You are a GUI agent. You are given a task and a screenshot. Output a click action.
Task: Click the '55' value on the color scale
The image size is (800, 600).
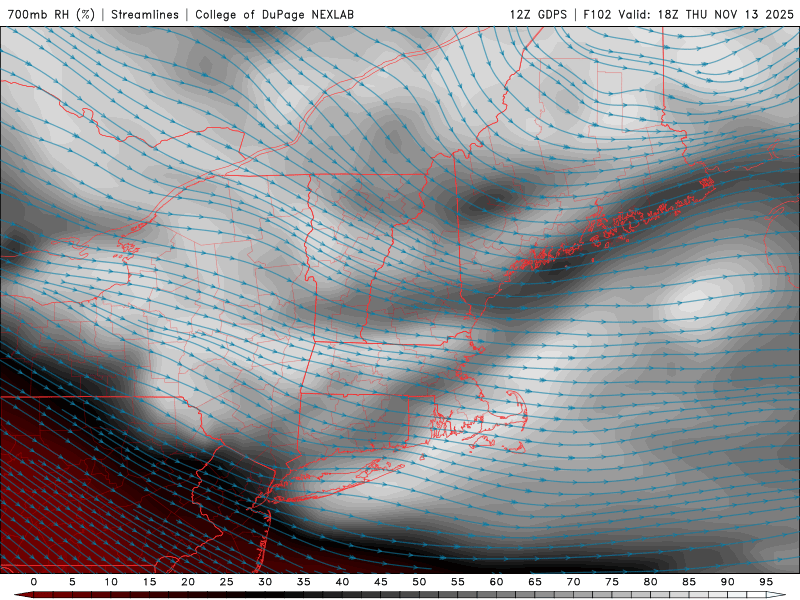[458, 582]
